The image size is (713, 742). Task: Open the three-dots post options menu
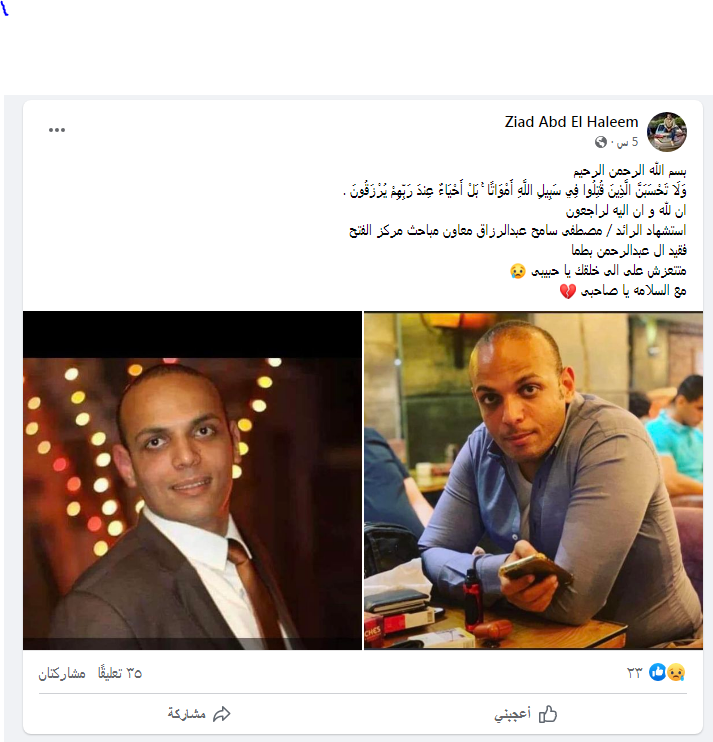pos(57,130)
